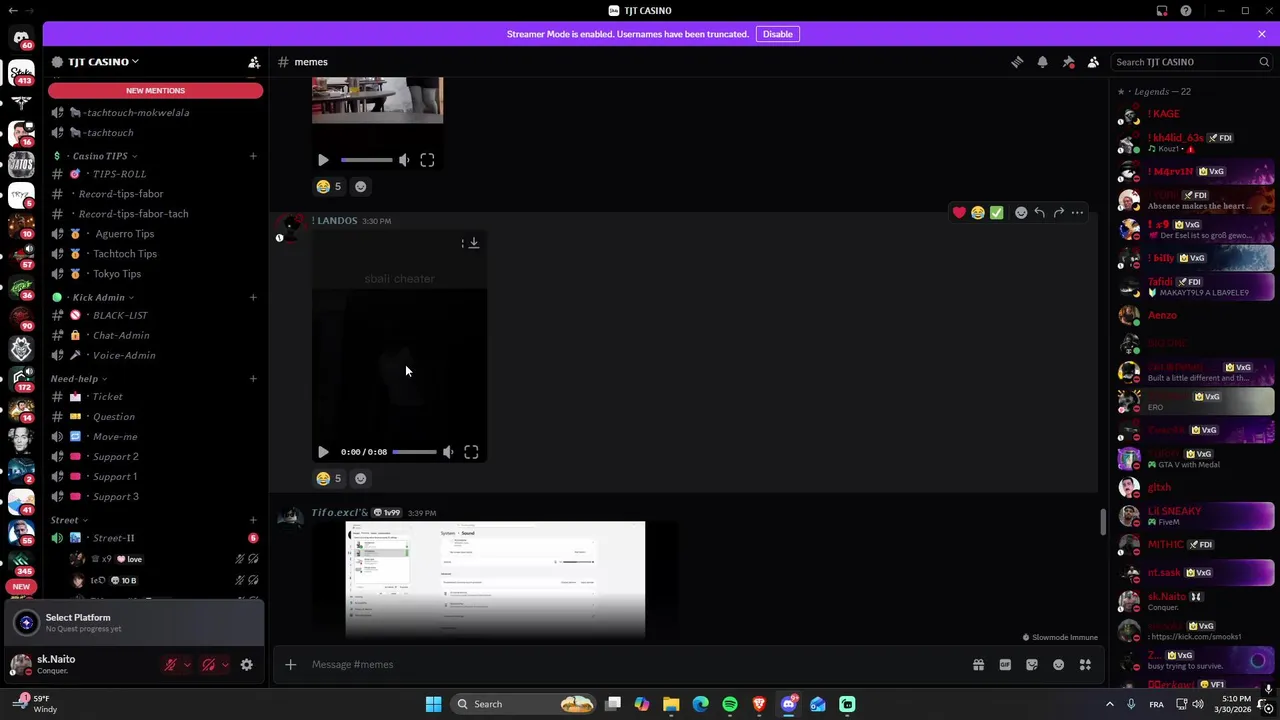Collapse the Casino TIPS category
The width and height of the screenshot is (1280, 720).
104,156
